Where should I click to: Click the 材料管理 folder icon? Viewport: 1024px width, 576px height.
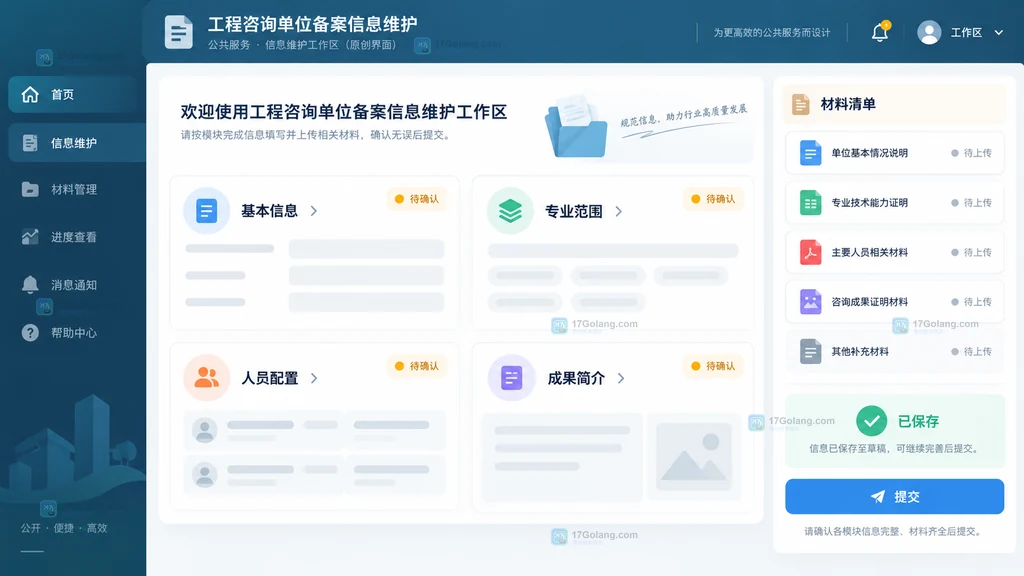point(30,189)
